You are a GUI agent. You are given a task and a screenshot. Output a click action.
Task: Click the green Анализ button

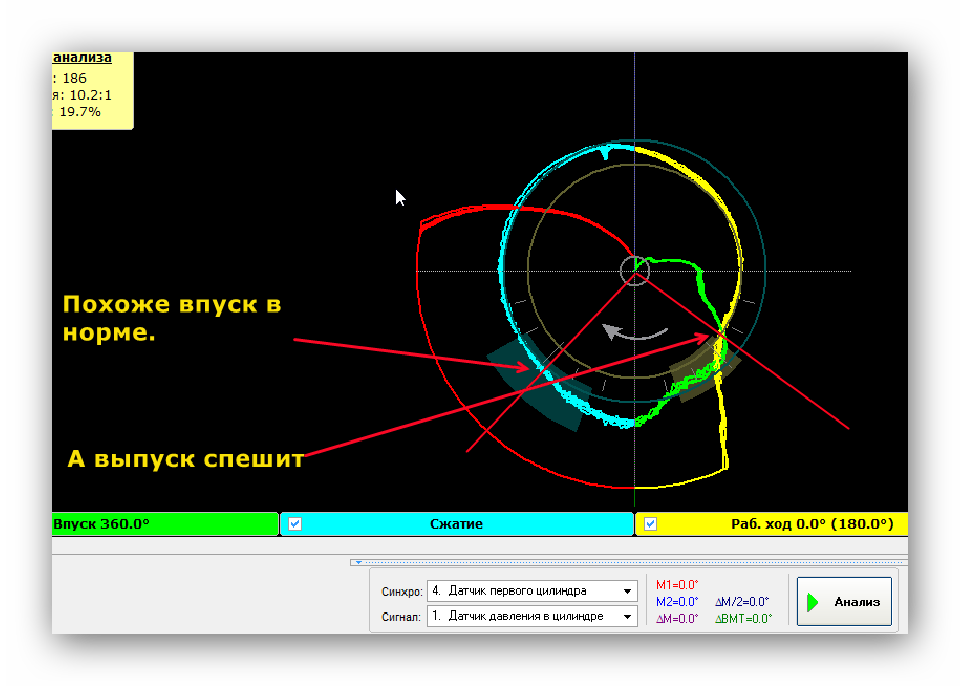(x=844, y=601)
